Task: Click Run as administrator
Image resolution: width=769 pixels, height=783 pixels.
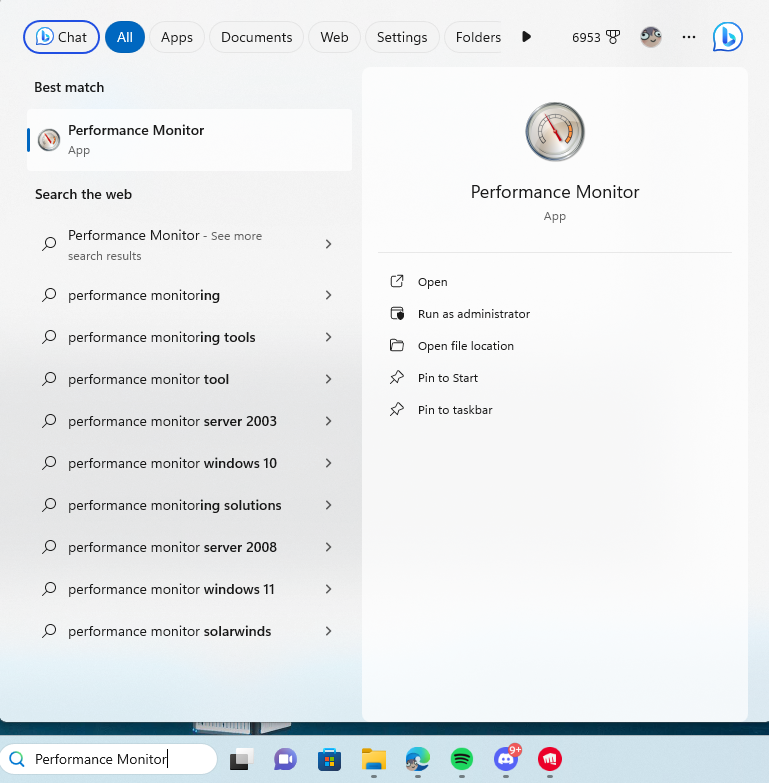Action: pos(473,314)
